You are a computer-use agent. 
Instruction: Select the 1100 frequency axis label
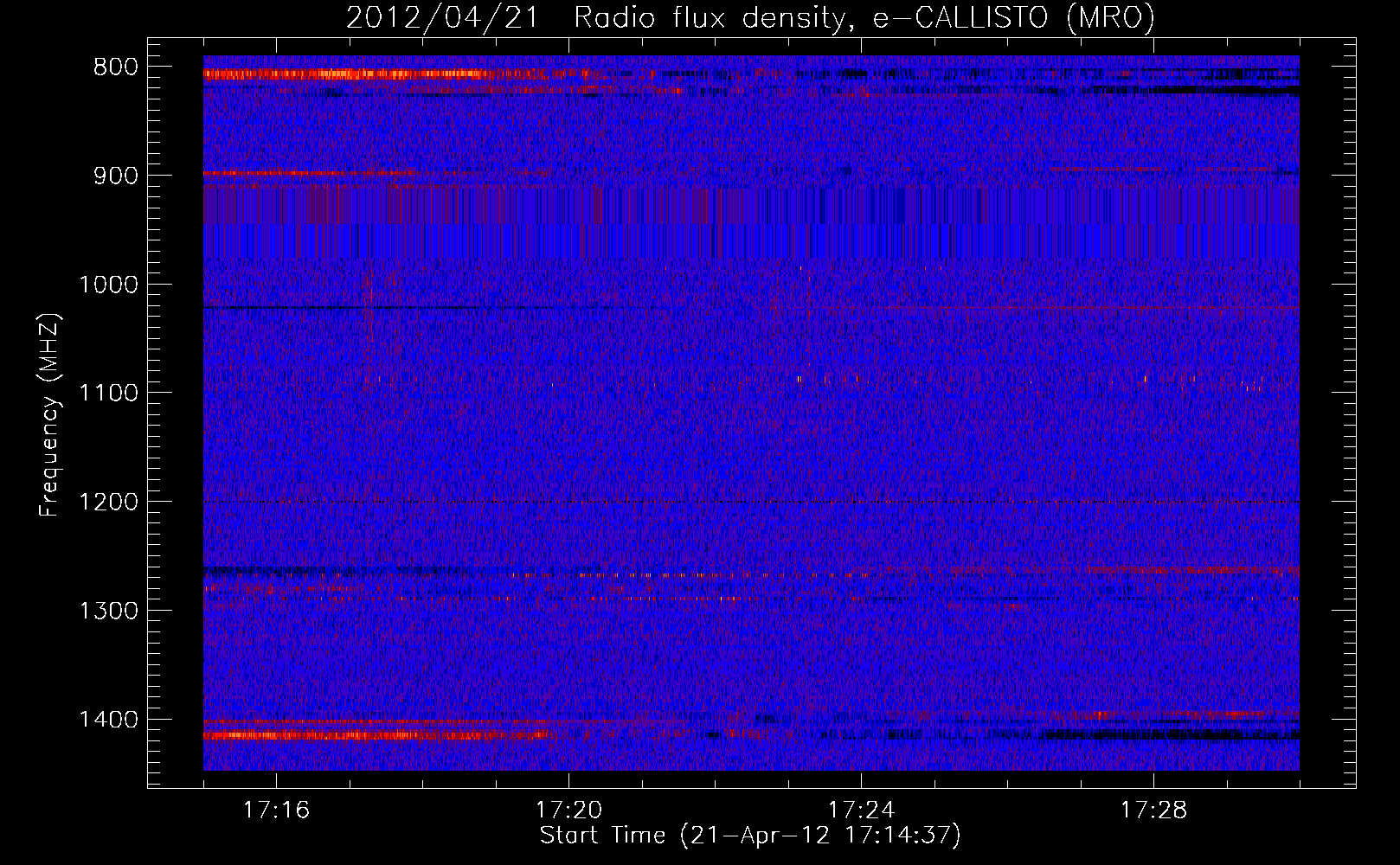tap(108, 394)
